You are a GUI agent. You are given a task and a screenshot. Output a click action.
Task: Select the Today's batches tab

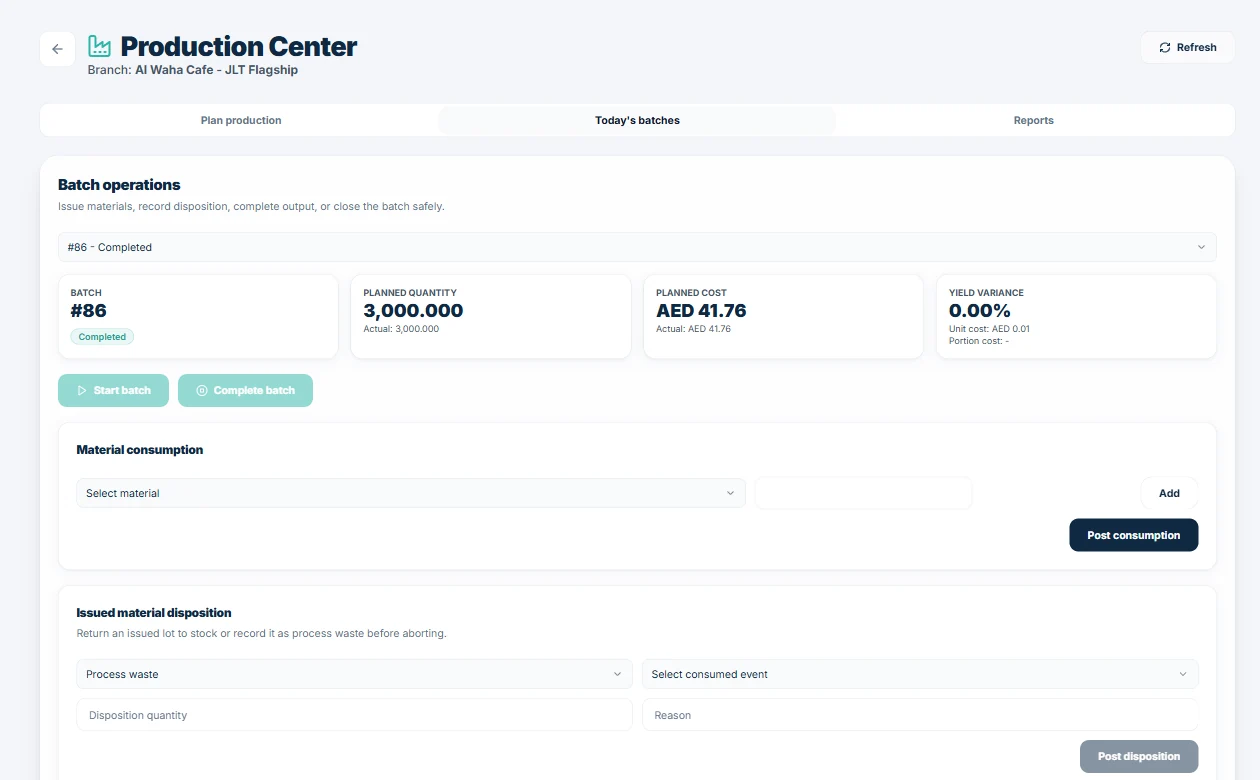637,120
